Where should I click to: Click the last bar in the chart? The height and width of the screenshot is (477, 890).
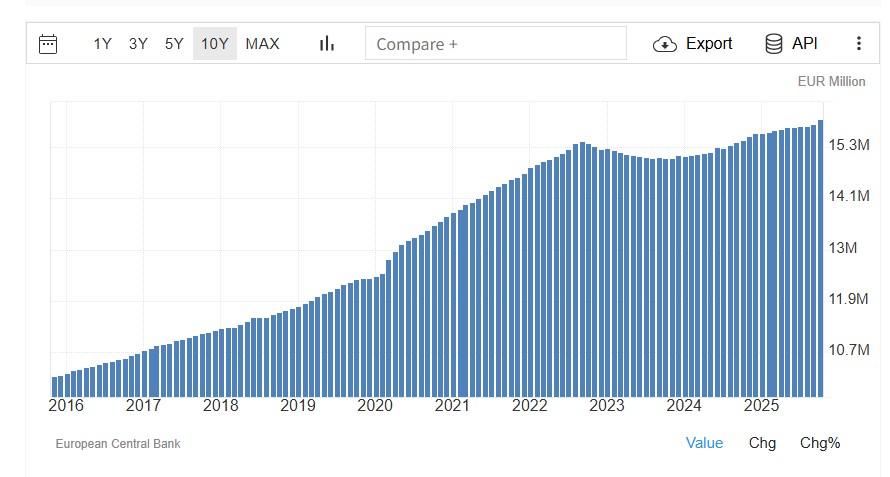821,258
